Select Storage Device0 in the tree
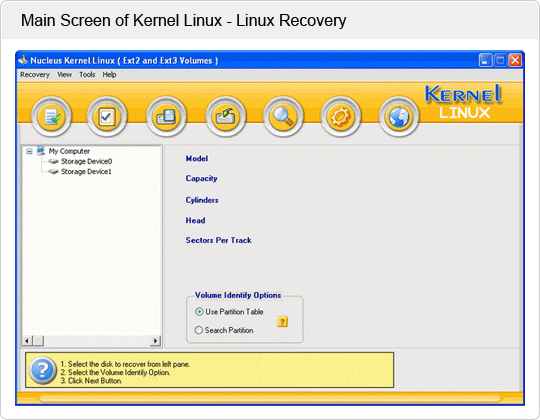This screenshot has width=540, height=420. [86, 161]
